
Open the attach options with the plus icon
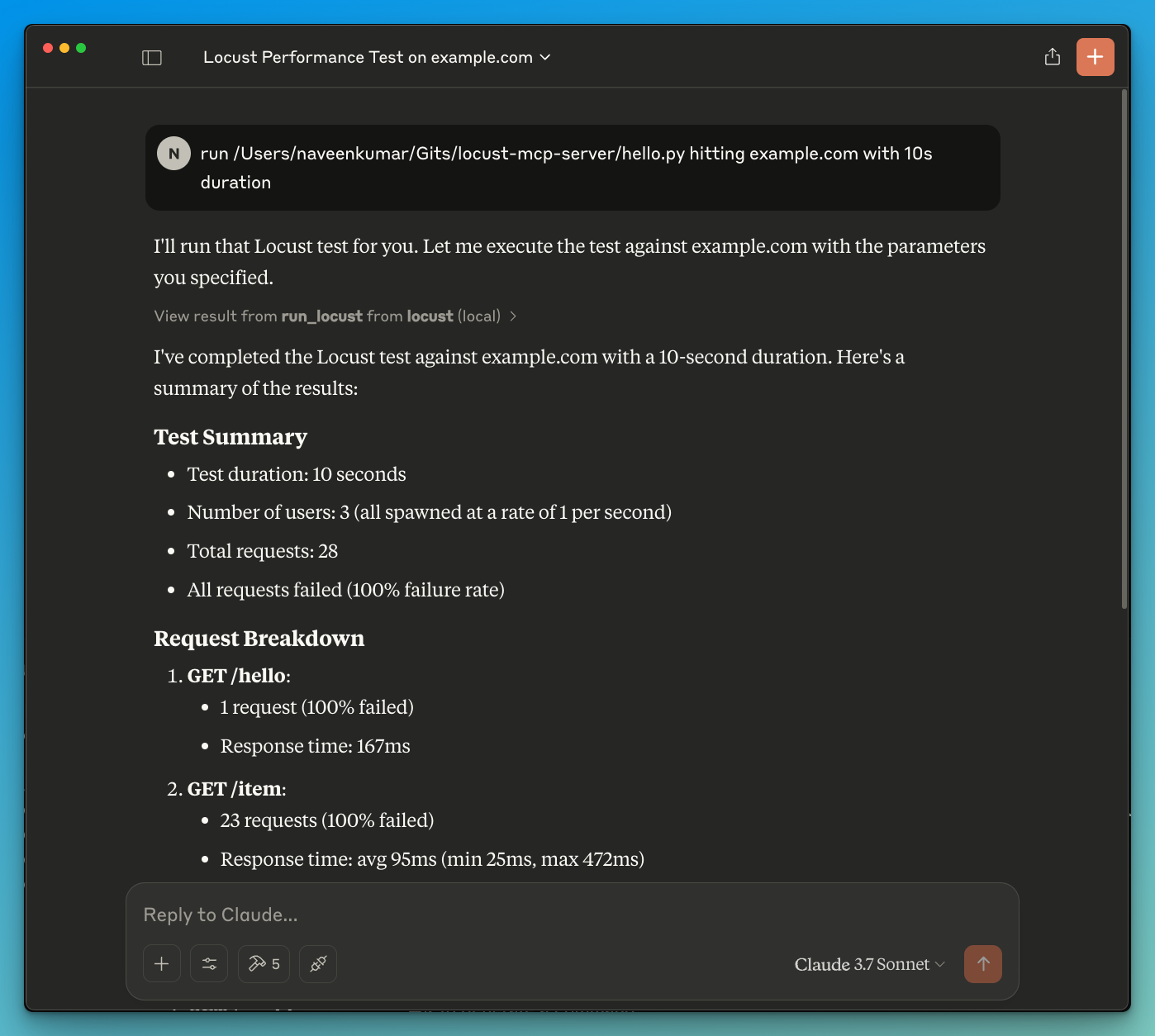coord(161,963)
